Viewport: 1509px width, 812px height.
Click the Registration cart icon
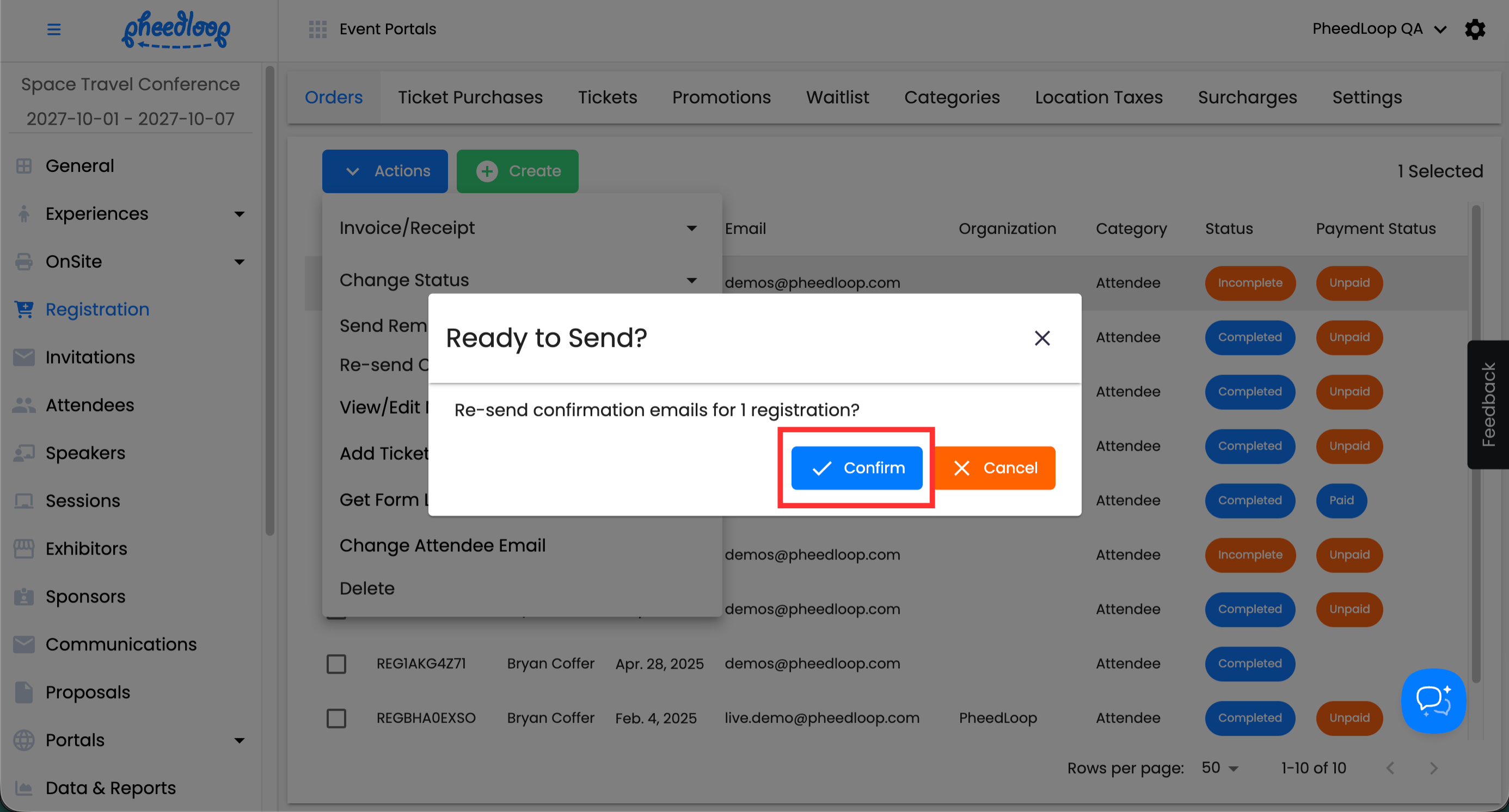coord(24,309)
